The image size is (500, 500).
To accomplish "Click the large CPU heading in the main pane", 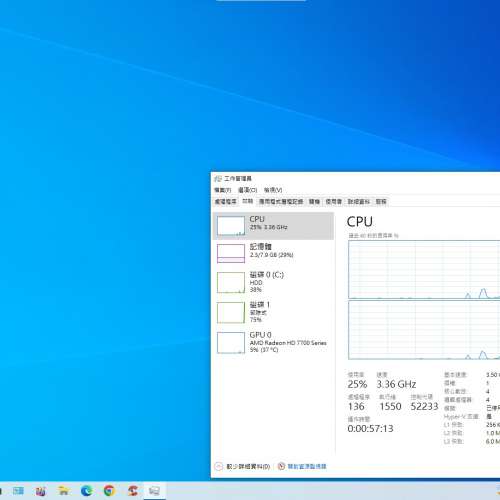I will tap(359, 222).
